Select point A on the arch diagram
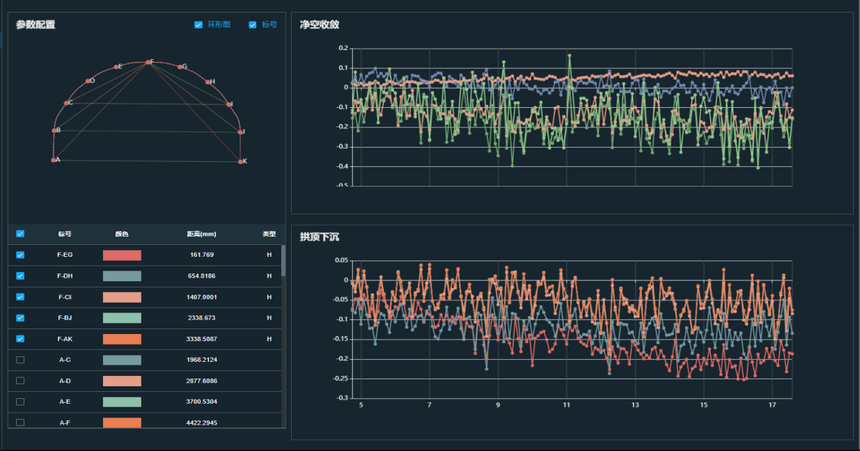Image resolution: width=860 pixels, height=451 pixels. pyautogui.click(x=54, y=160)
